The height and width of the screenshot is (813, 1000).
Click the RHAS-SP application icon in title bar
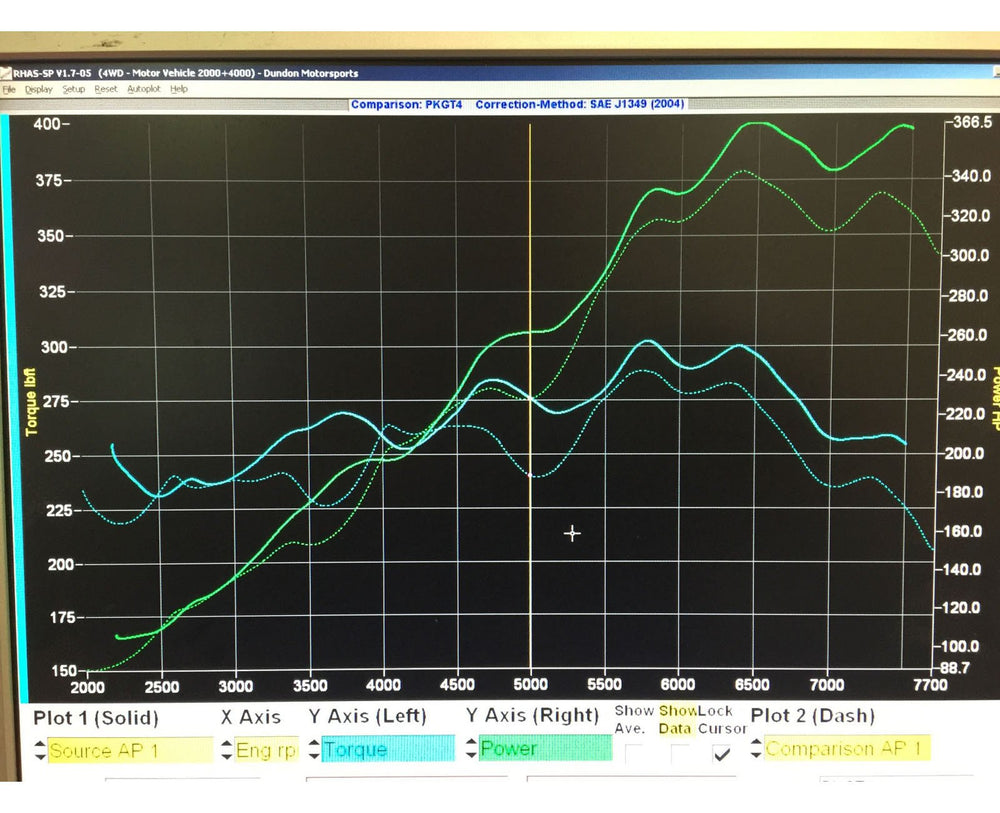6,73
